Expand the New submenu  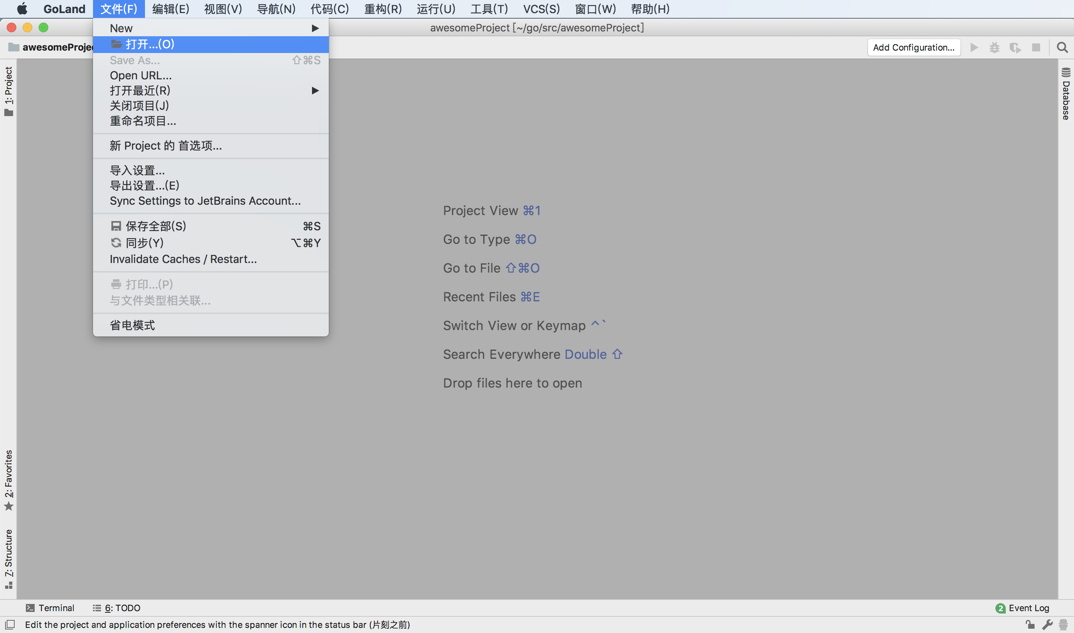(211, 28)
